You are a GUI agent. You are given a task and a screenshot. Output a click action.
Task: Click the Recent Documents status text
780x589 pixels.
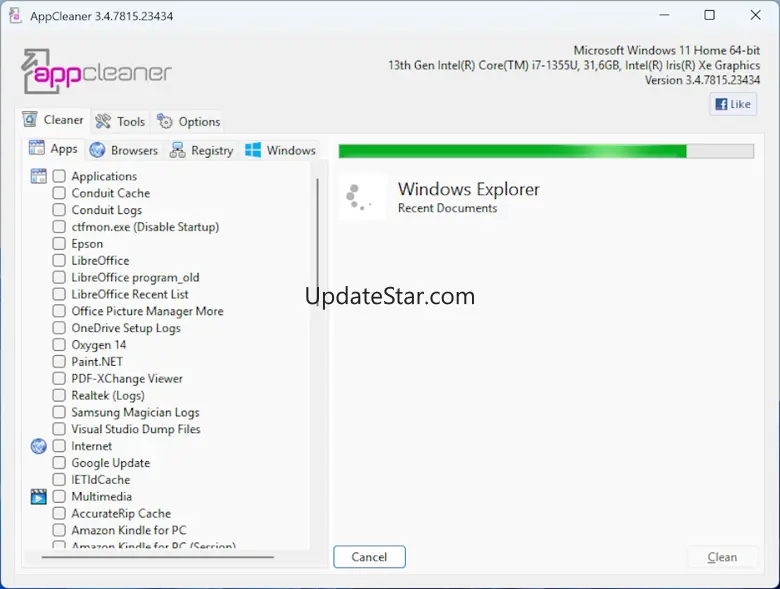click(x=447, y=208)
